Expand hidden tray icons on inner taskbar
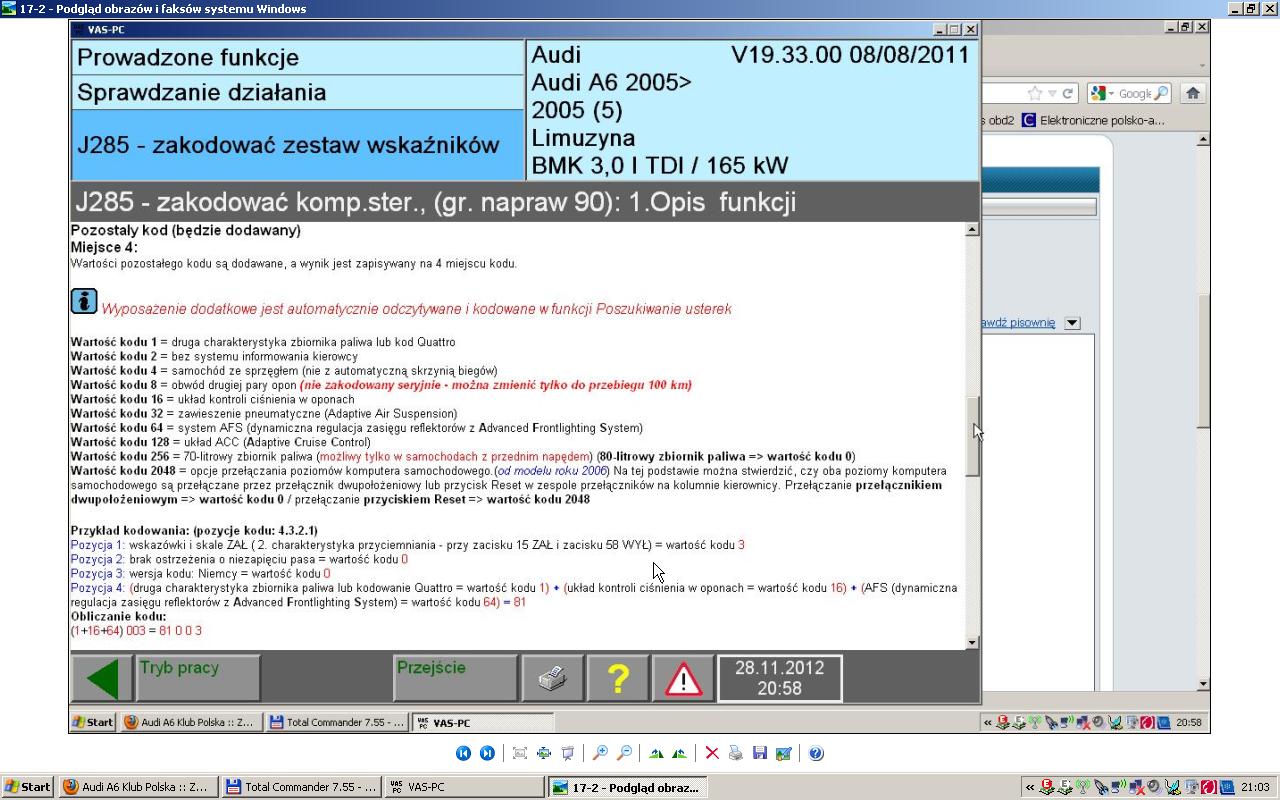This screenshot has width=1280, height=800. pos(988,722)
